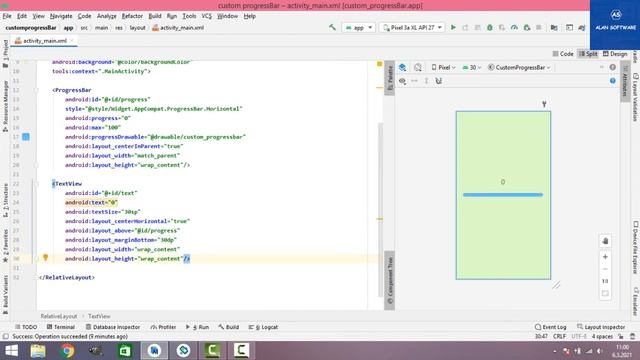Image resolution: width=640 pixels, height=360 pixels.
Task: Click the 1:1 zoom to 100% button
Action: (605, 281)
